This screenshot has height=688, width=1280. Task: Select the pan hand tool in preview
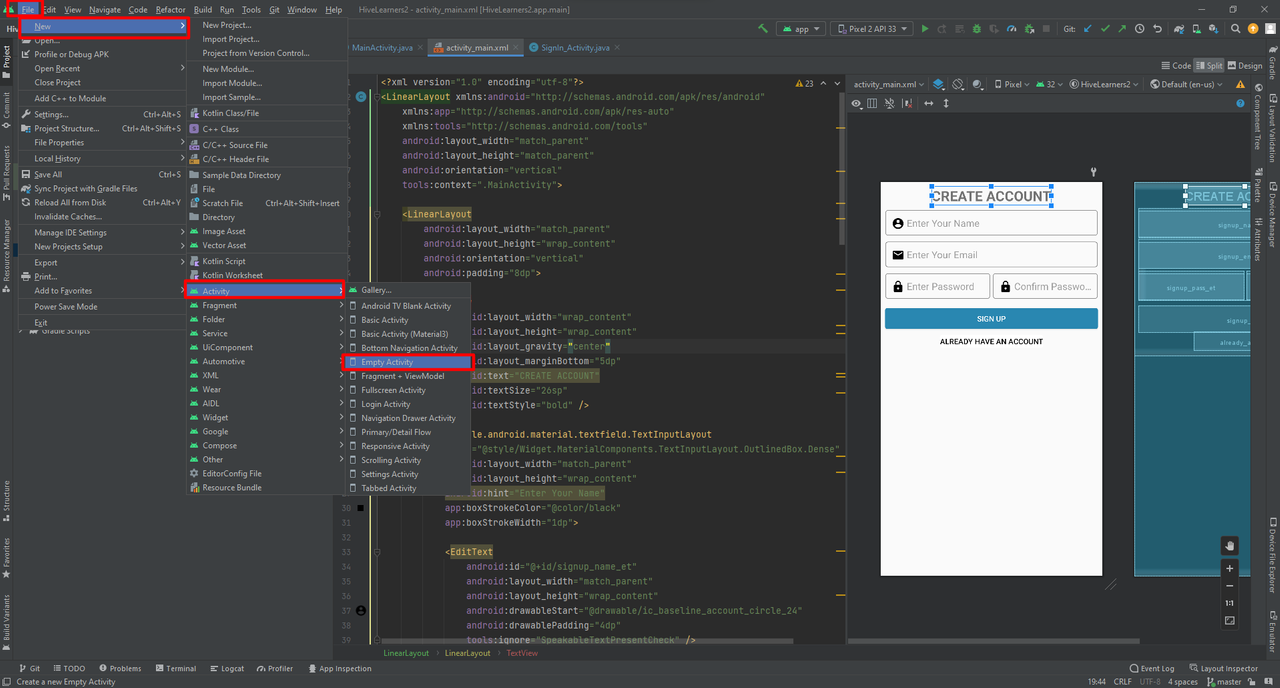[x=1230, y=545]
